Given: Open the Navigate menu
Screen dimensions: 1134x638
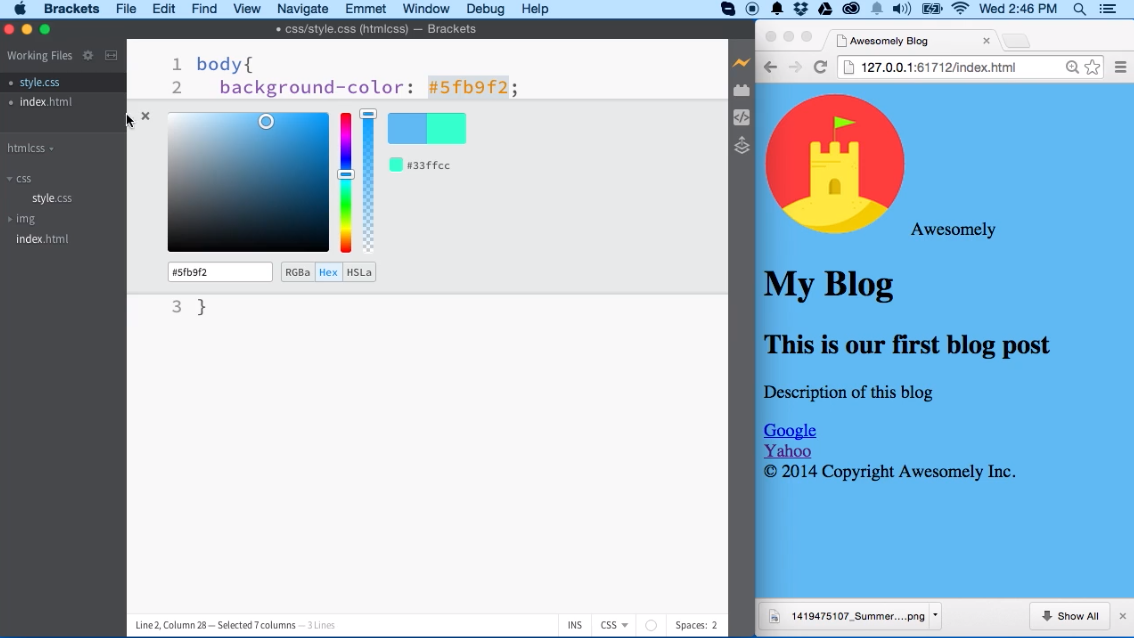Looking at the screenshot, I should [302, 9].
